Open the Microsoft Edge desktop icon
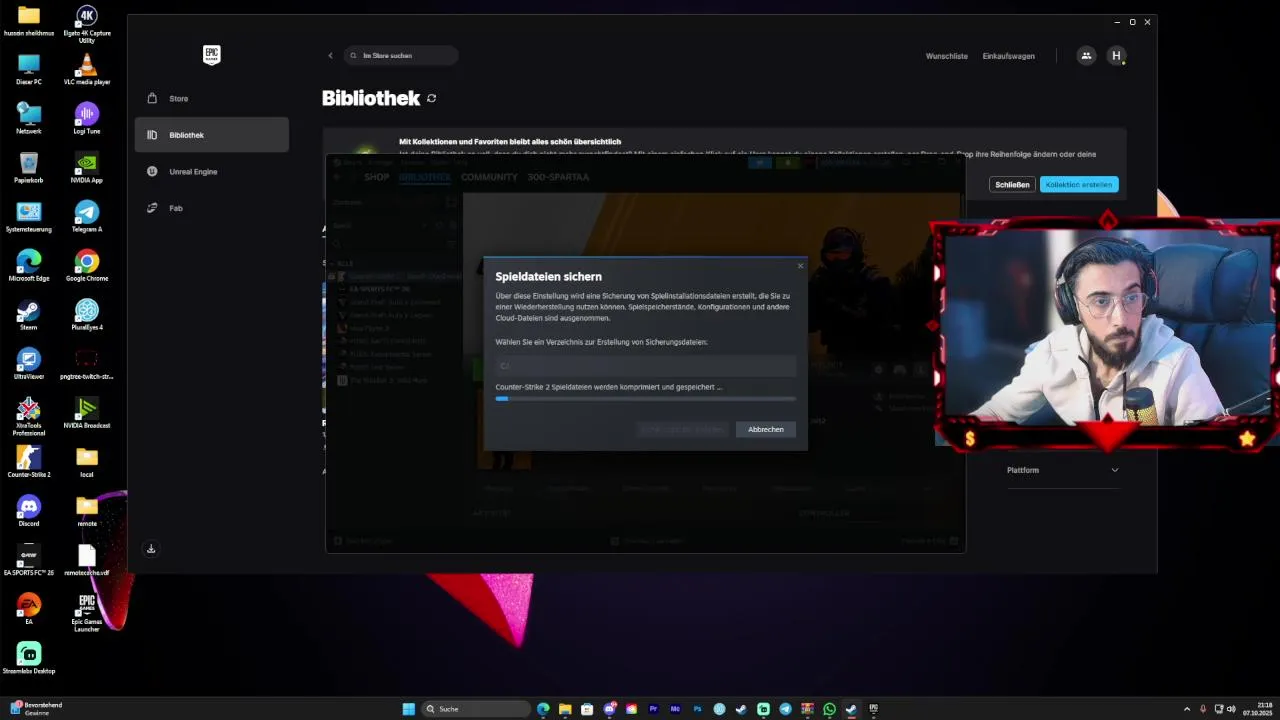The width and height of the screenshot is (1280, 720). click(28, 266)
